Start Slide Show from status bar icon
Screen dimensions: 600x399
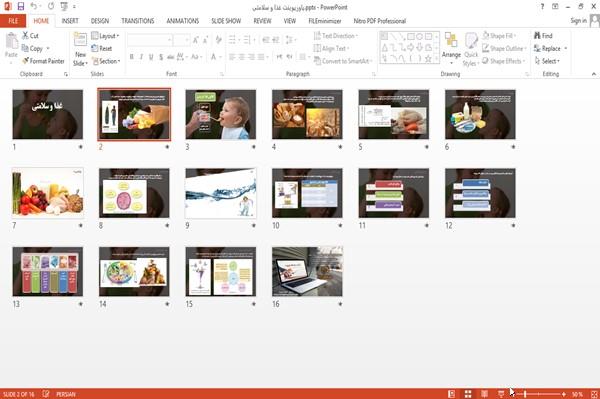[x=501, y=394]
